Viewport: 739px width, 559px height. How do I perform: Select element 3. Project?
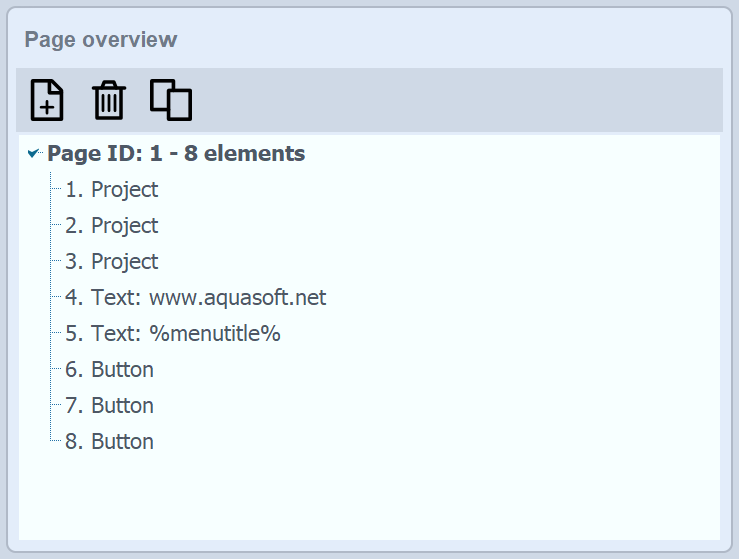(x=112, y=262)
